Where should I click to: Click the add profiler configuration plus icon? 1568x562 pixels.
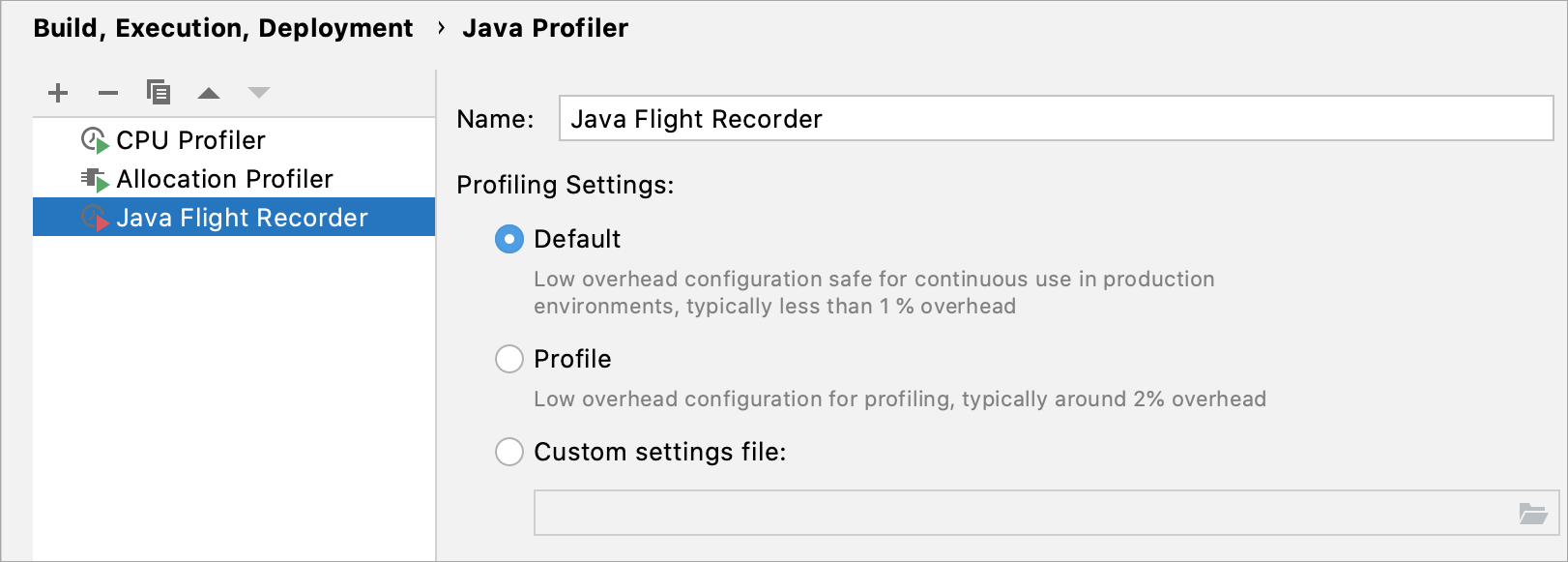coord(58,93)
